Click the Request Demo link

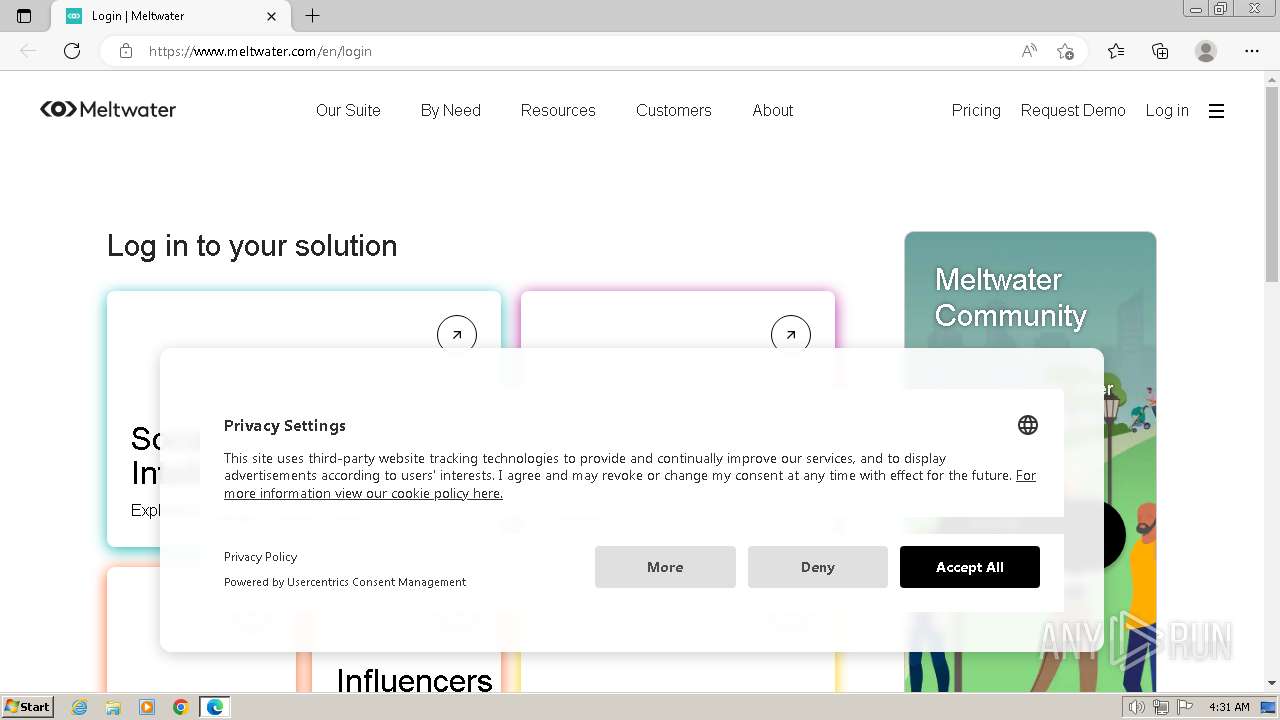[x=1073, y=111]
